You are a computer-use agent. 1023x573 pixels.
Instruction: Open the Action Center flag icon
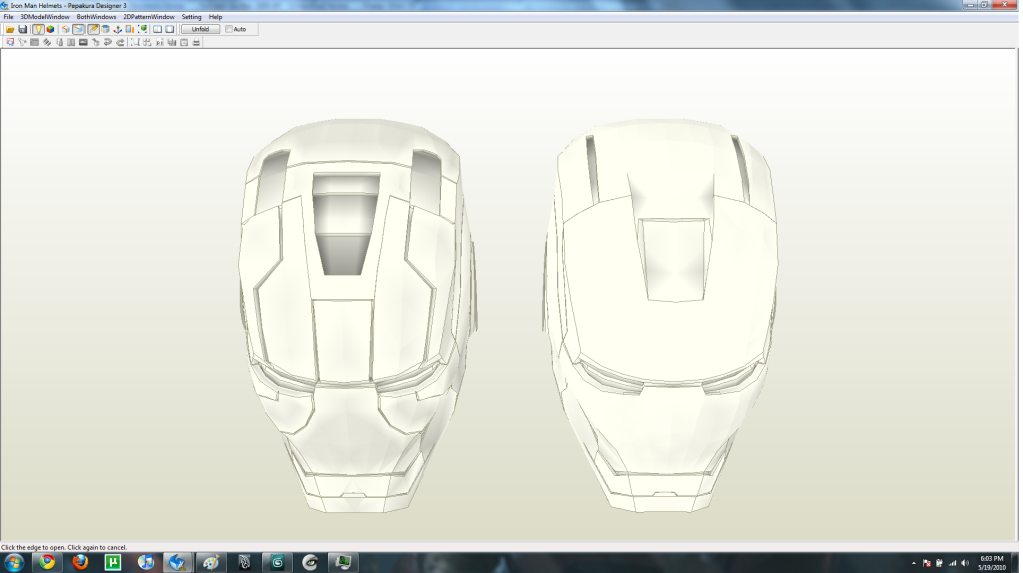point(926,563)
